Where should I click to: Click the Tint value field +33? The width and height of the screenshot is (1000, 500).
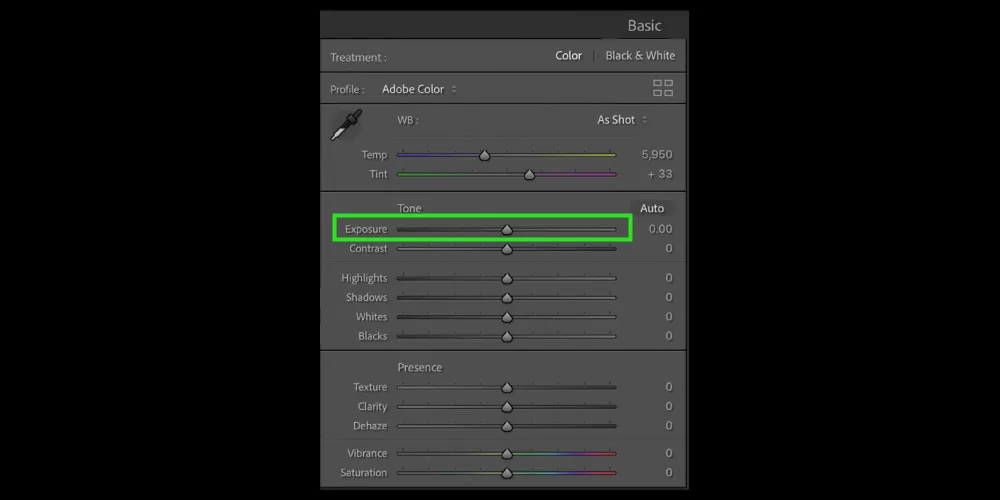659,175
